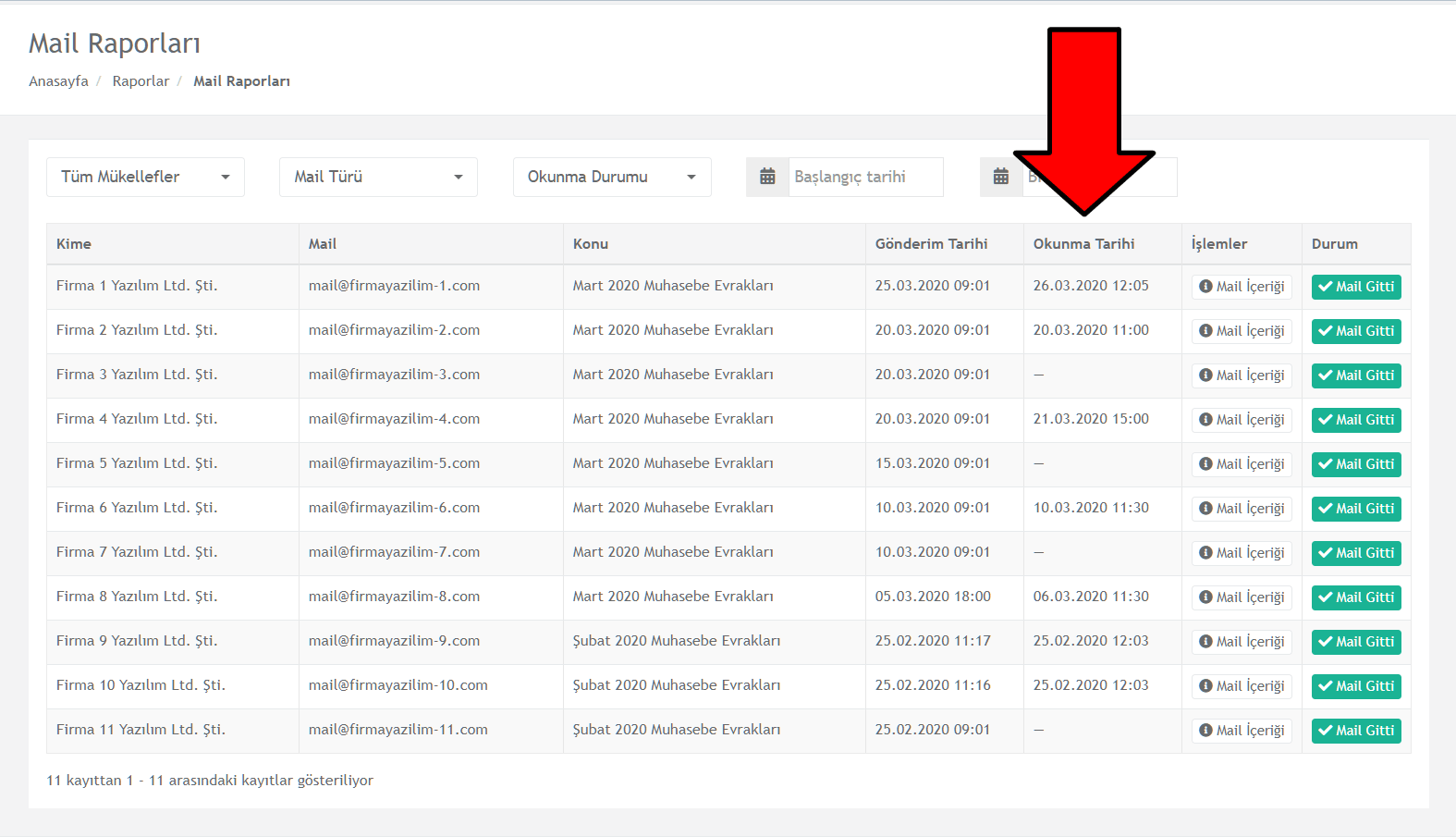Viewport: 1456px width, 837px height.
Task: Open the Raporlar breadcrumb link
Action: (141, 81)
